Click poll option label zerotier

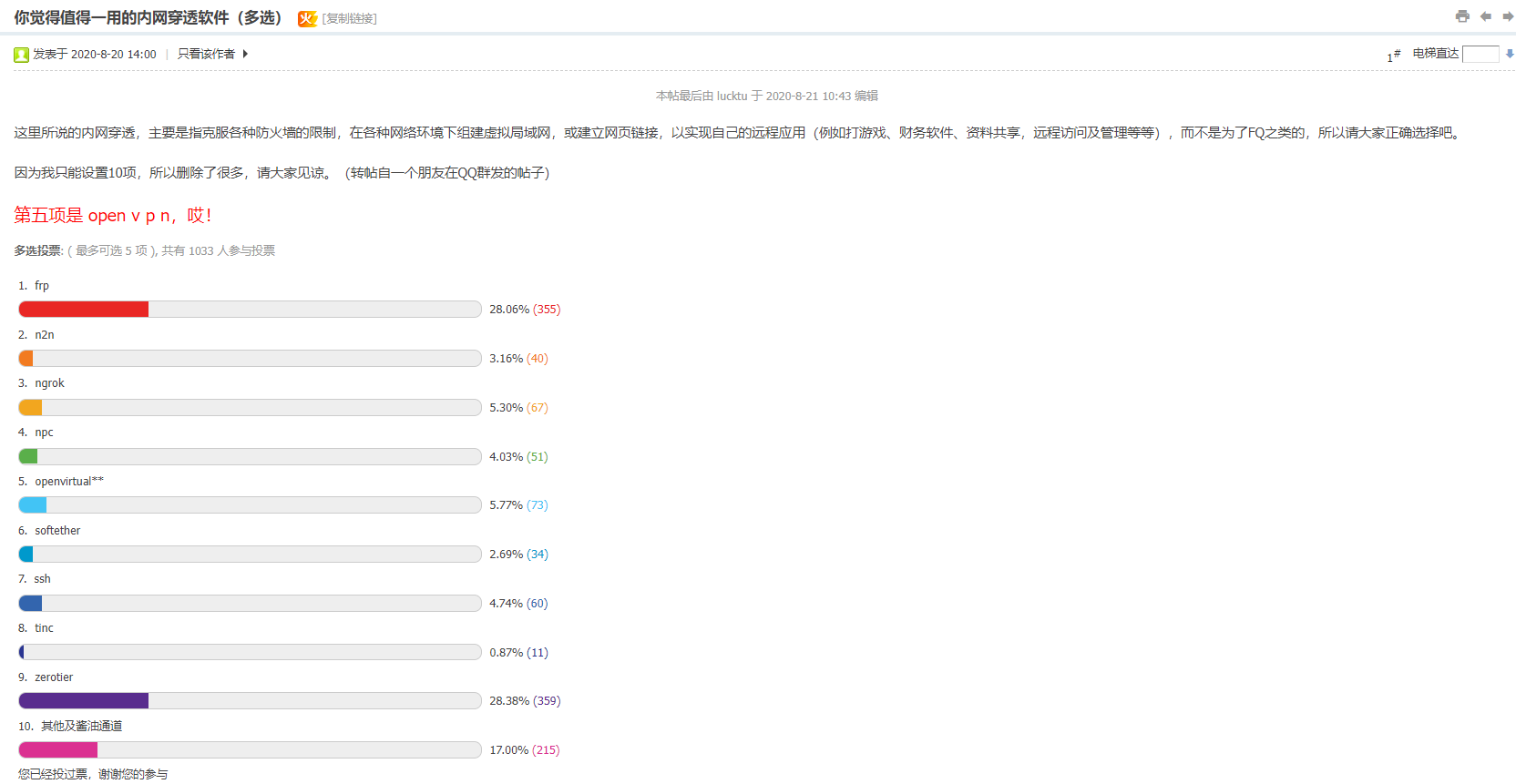coord(54,677)
